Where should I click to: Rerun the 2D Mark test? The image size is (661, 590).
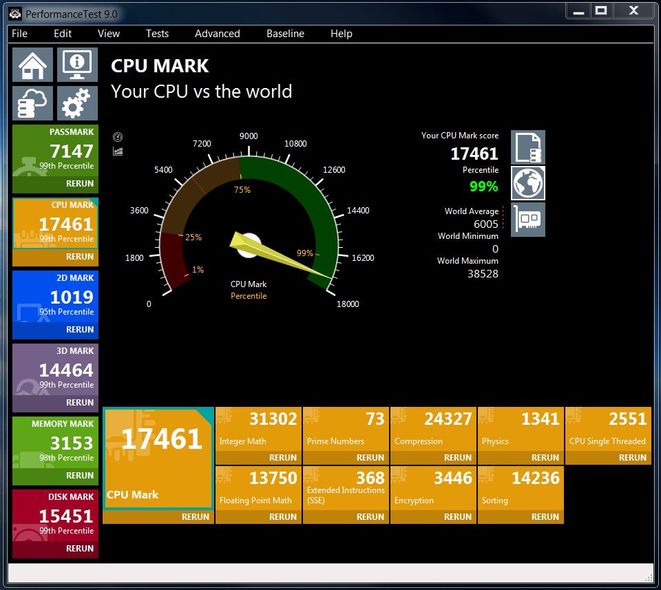tap(80, 330)
